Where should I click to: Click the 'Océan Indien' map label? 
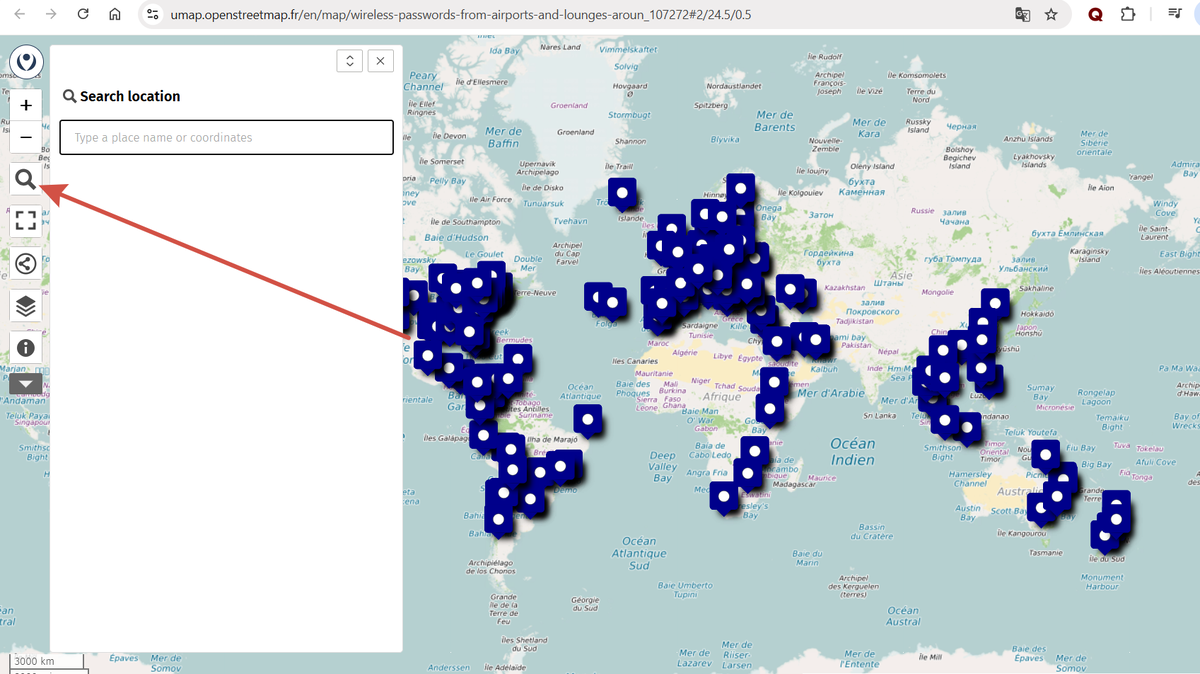(x=852, y=452)
